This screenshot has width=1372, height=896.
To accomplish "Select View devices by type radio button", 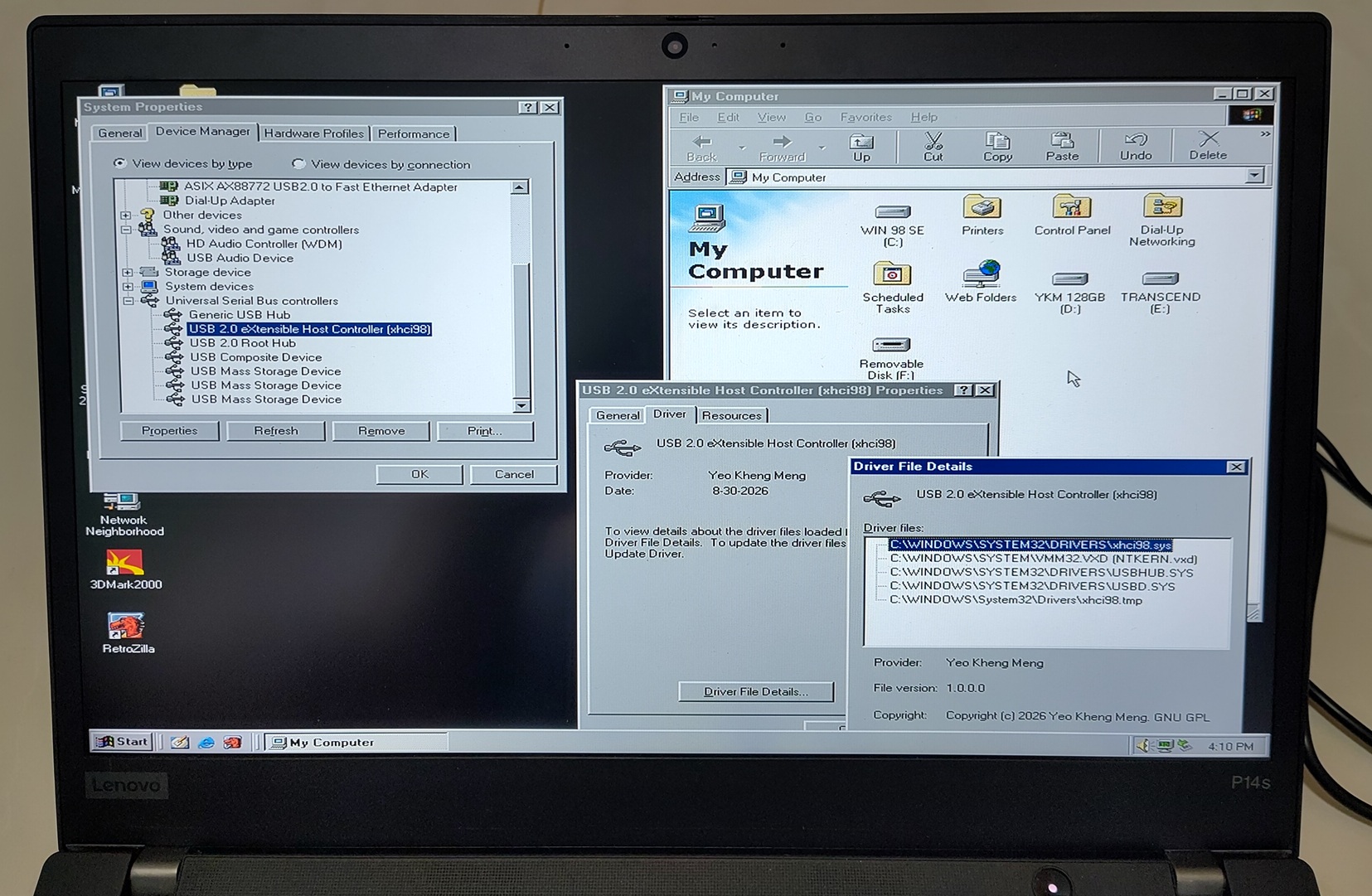I will click(x=119, y=163).
